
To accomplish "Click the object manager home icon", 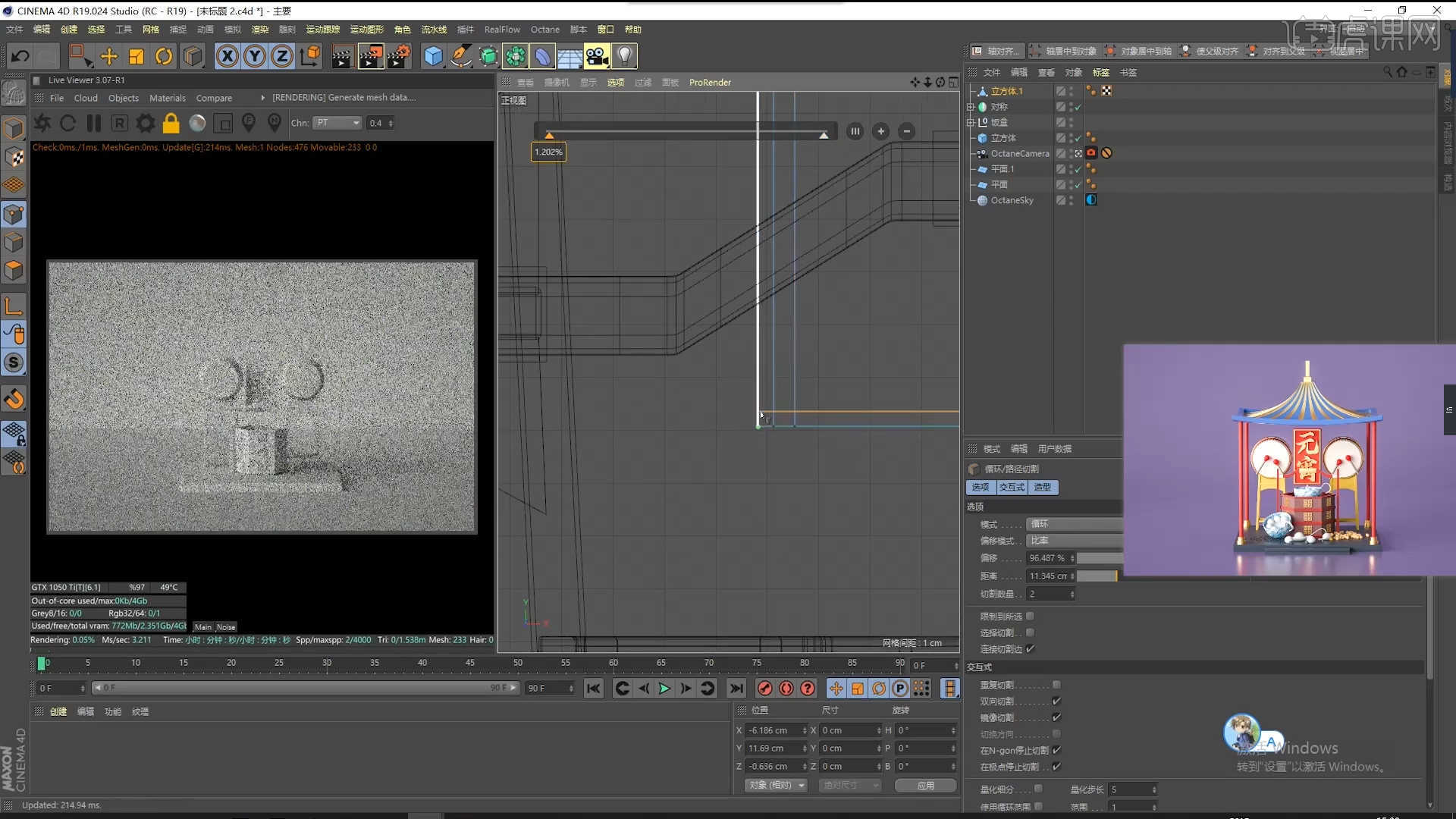I will (1402, 72).
